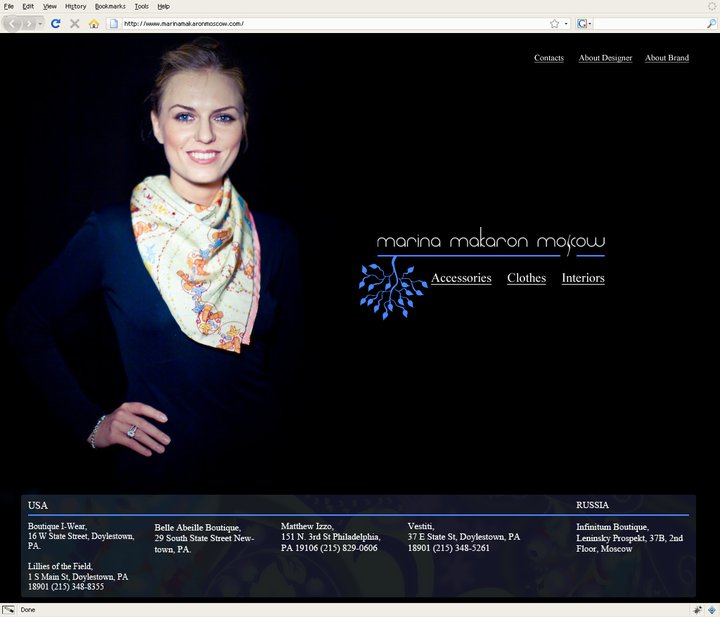Screen dimensions: 720x617
Task: Click the page icon beside the URL
Action: [113, 23]
